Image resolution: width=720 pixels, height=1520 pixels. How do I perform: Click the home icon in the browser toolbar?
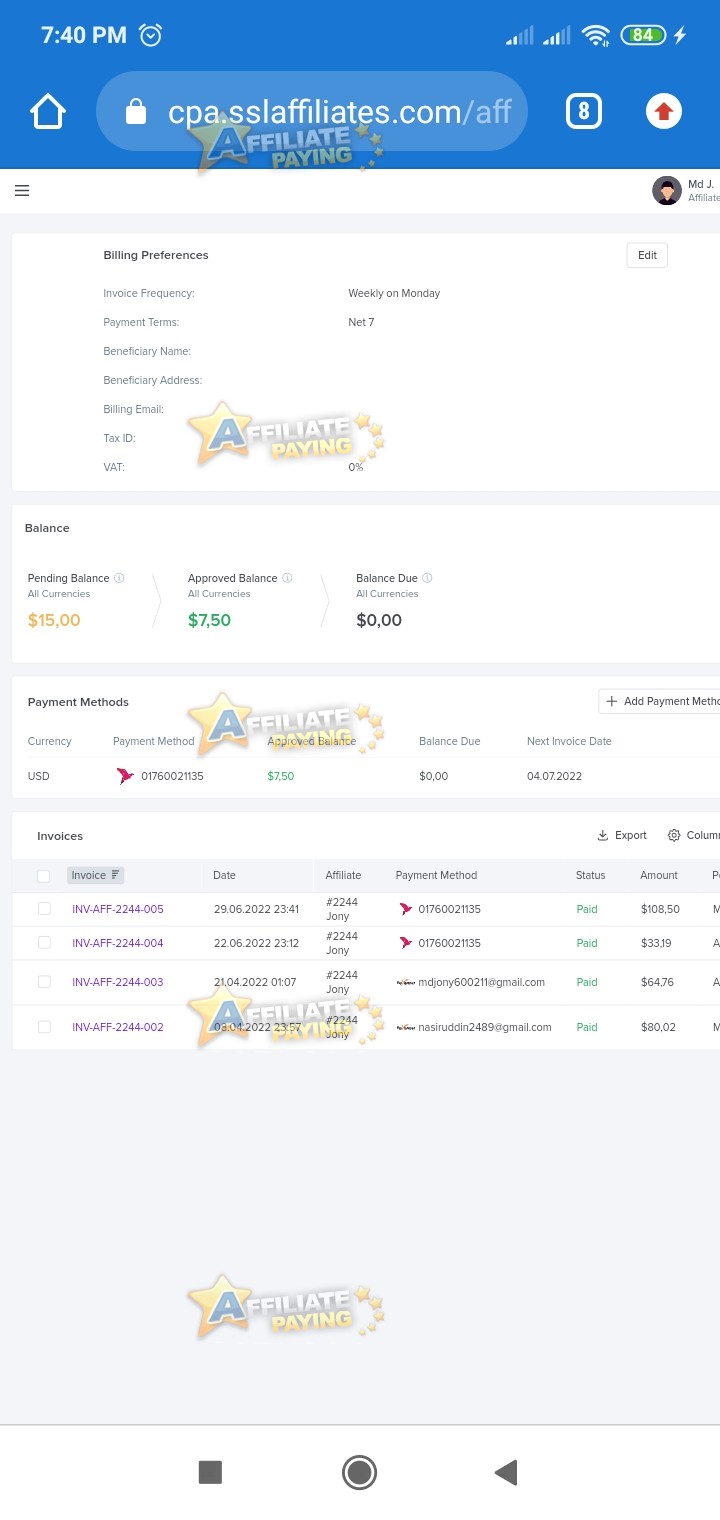tap(47, 111)
